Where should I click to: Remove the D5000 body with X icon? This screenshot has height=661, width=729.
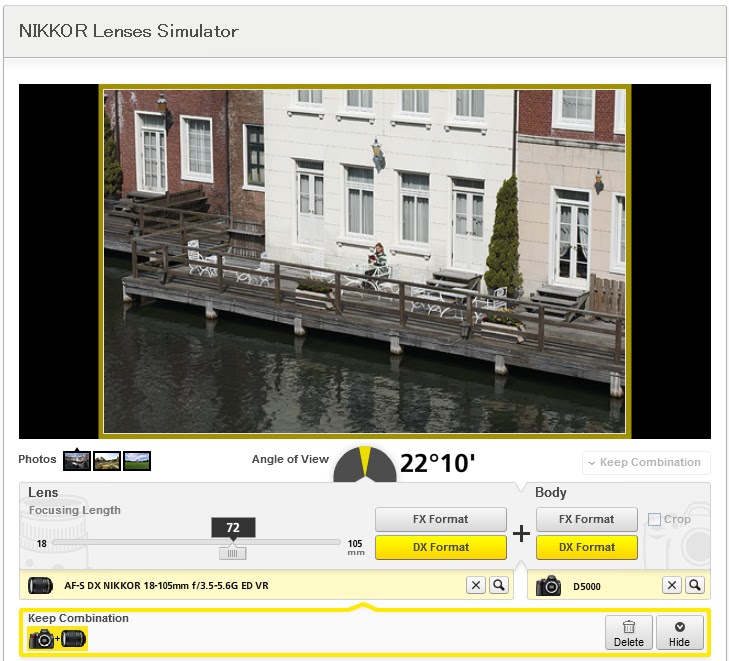pos(672,585)
